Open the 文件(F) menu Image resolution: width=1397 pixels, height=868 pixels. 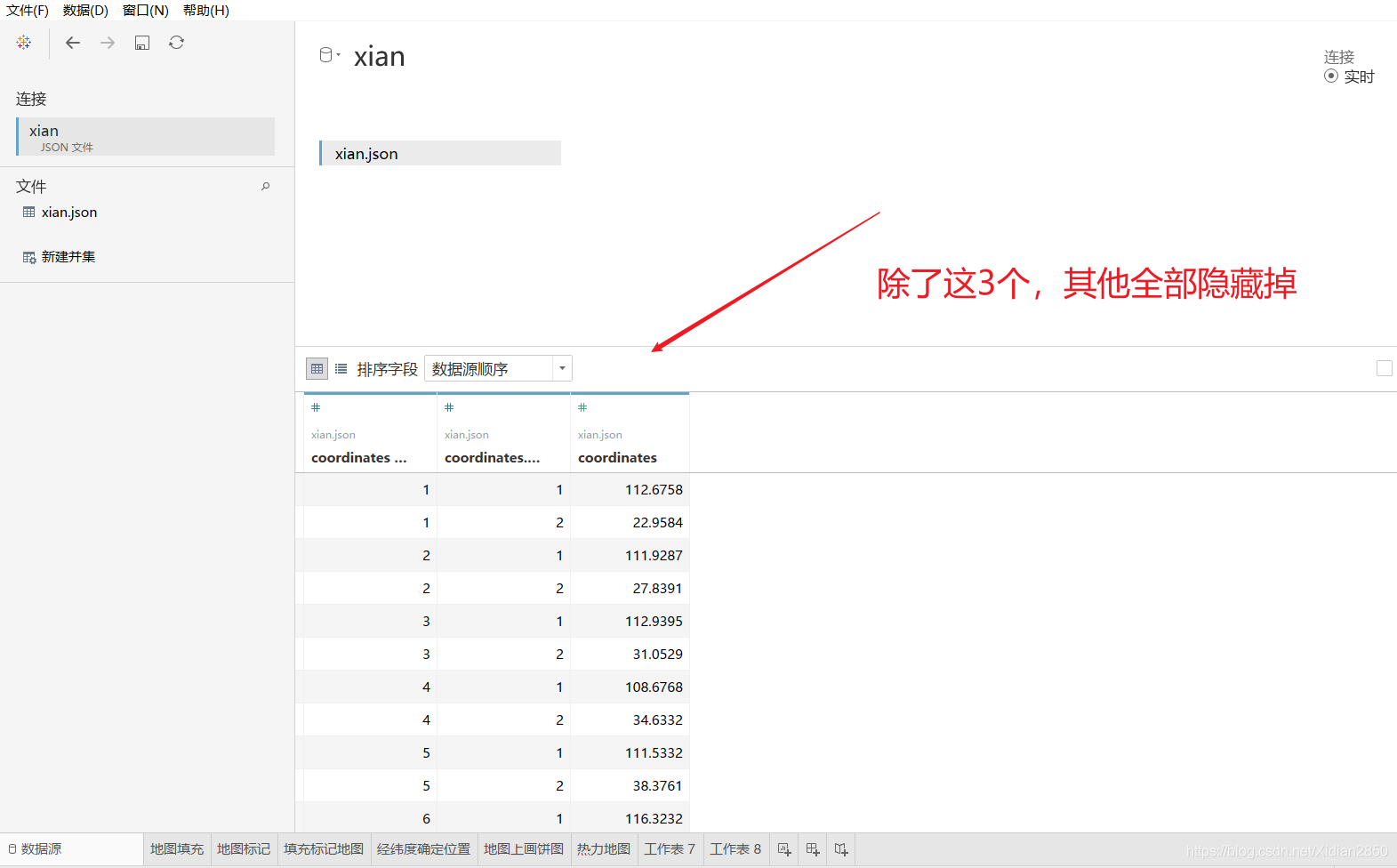click(28, 11)
